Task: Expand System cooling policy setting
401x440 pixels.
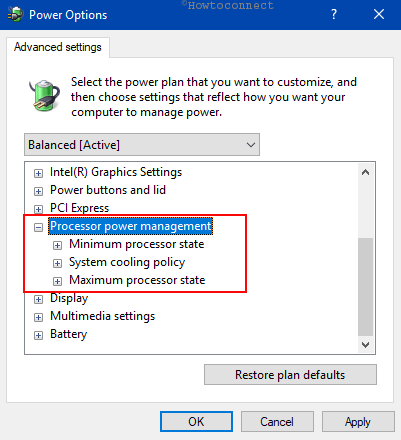Action: tap(57, 263)
